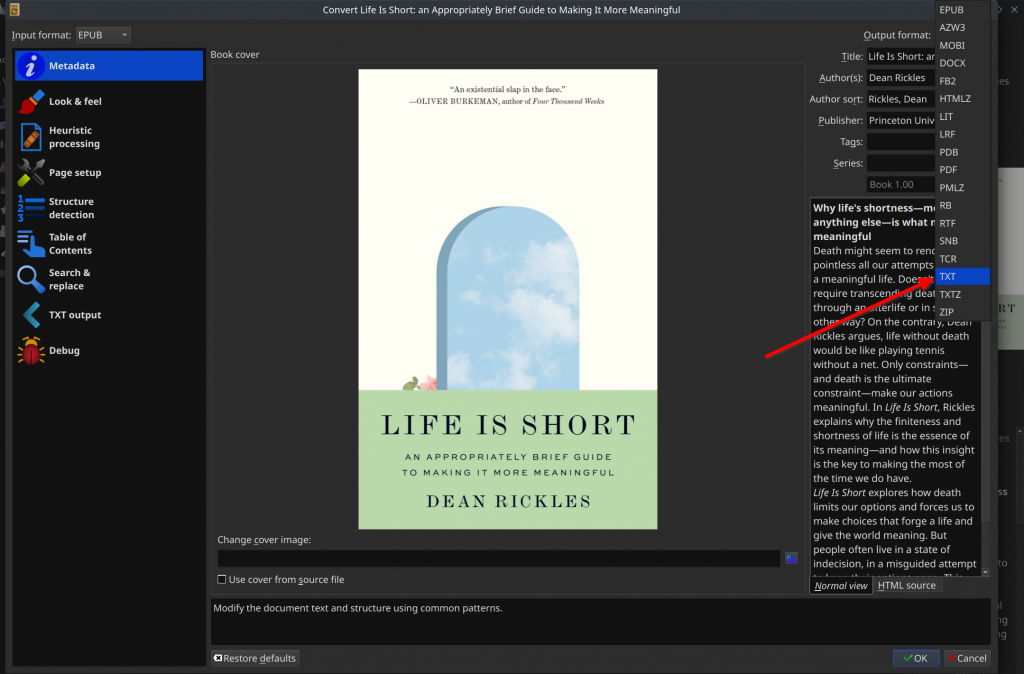Choose LIT from output format list

point(962,116)
